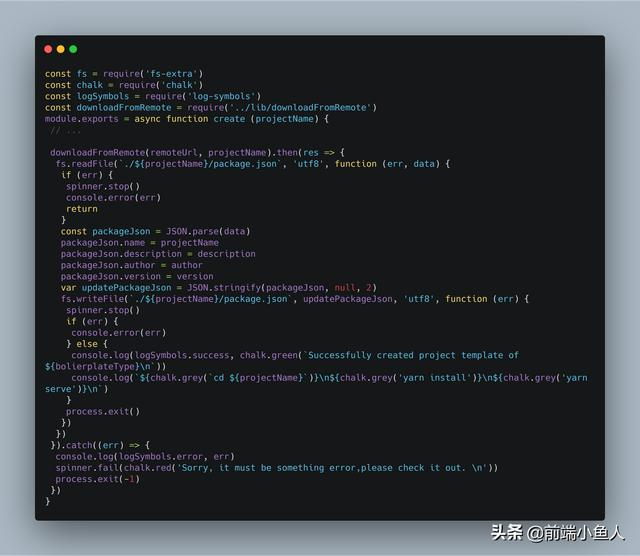Click the packageJson.version assignment line
Viewport: 640px width, 556px height.
point(137,276)
